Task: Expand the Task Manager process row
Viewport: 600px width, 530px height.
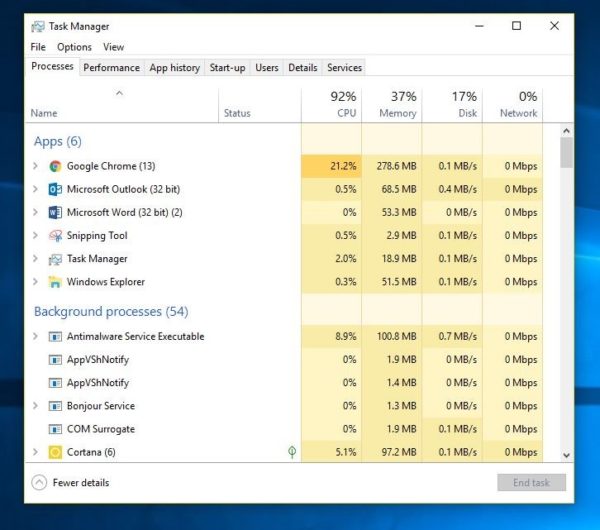Action: click(x=35, y=259)
